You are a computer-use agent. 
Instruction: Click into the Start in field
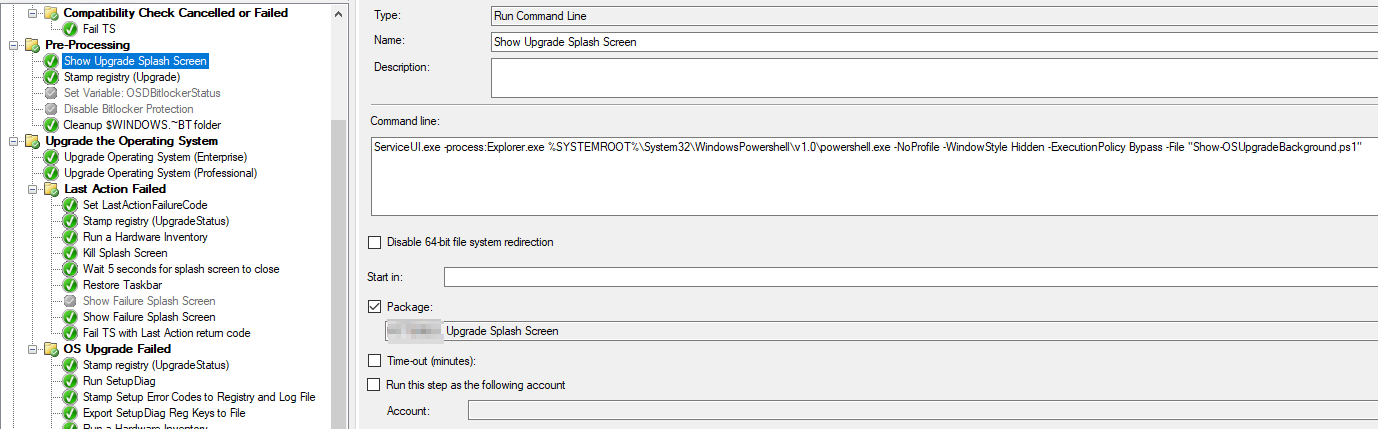coord(910,277)
